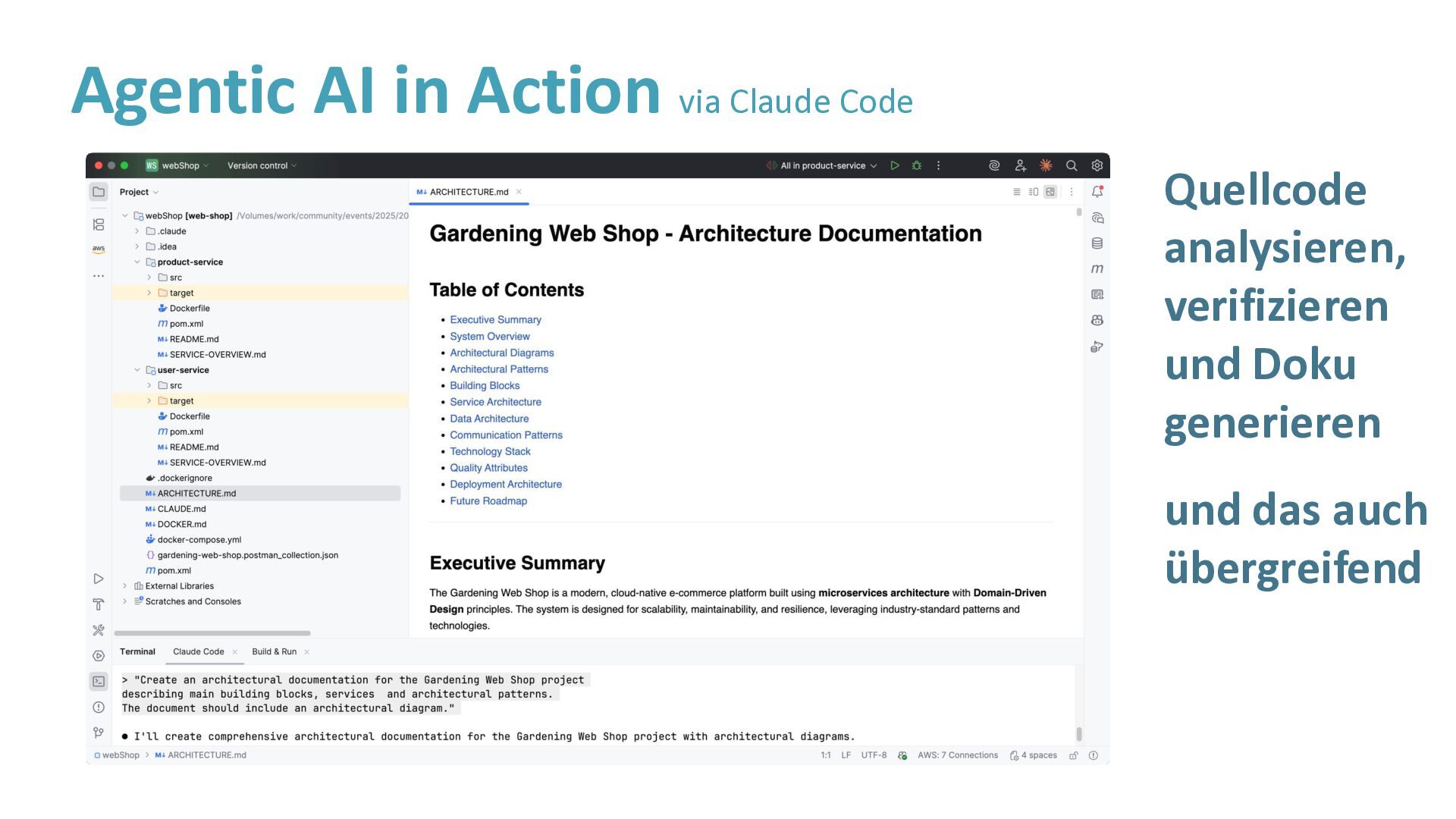Click the project tree horizontal scrollbar
Screen dimensions: 1456x819
212,633
